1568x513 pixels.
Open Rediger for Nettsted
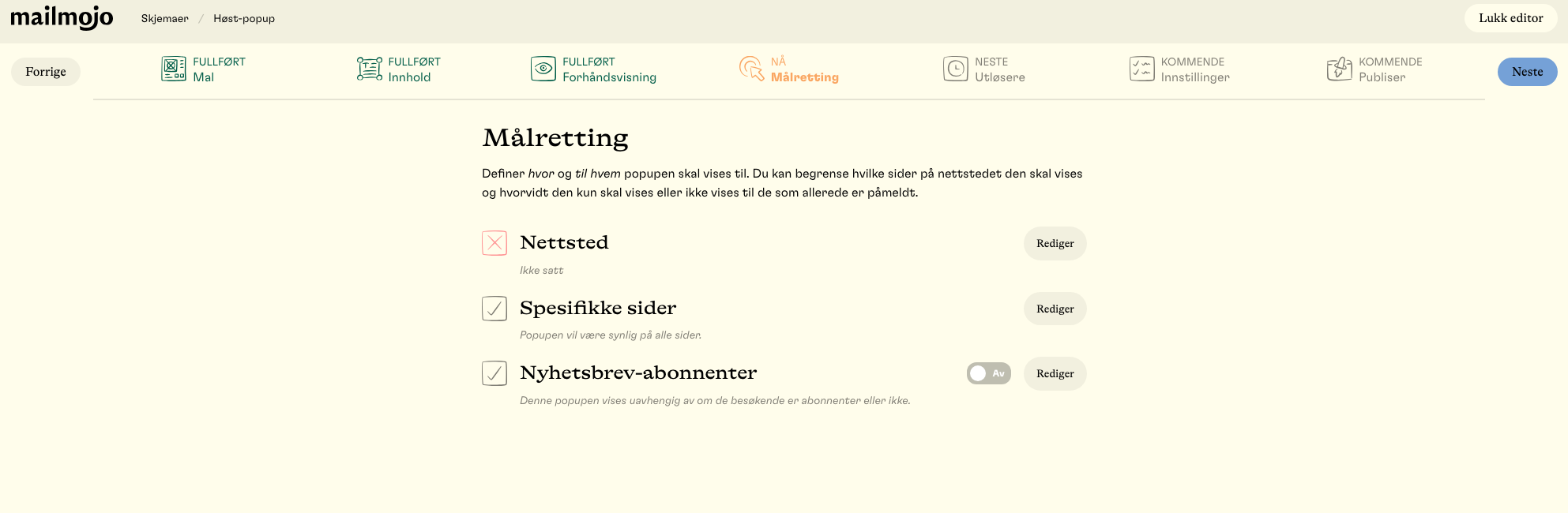click(1055, 243)
